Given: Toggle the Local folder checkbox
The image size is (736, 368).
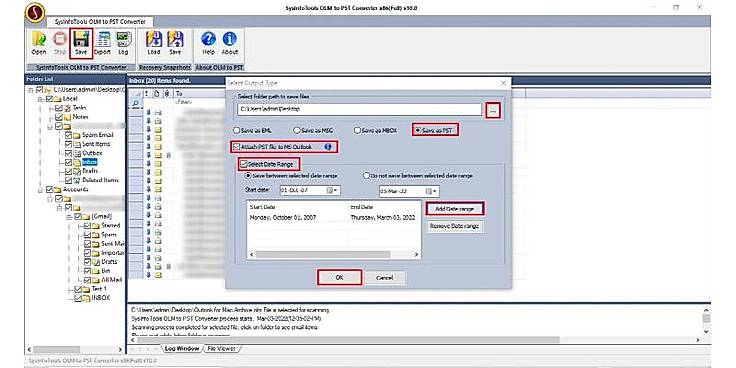Looking at the screenshot, I should click(49, 99).
